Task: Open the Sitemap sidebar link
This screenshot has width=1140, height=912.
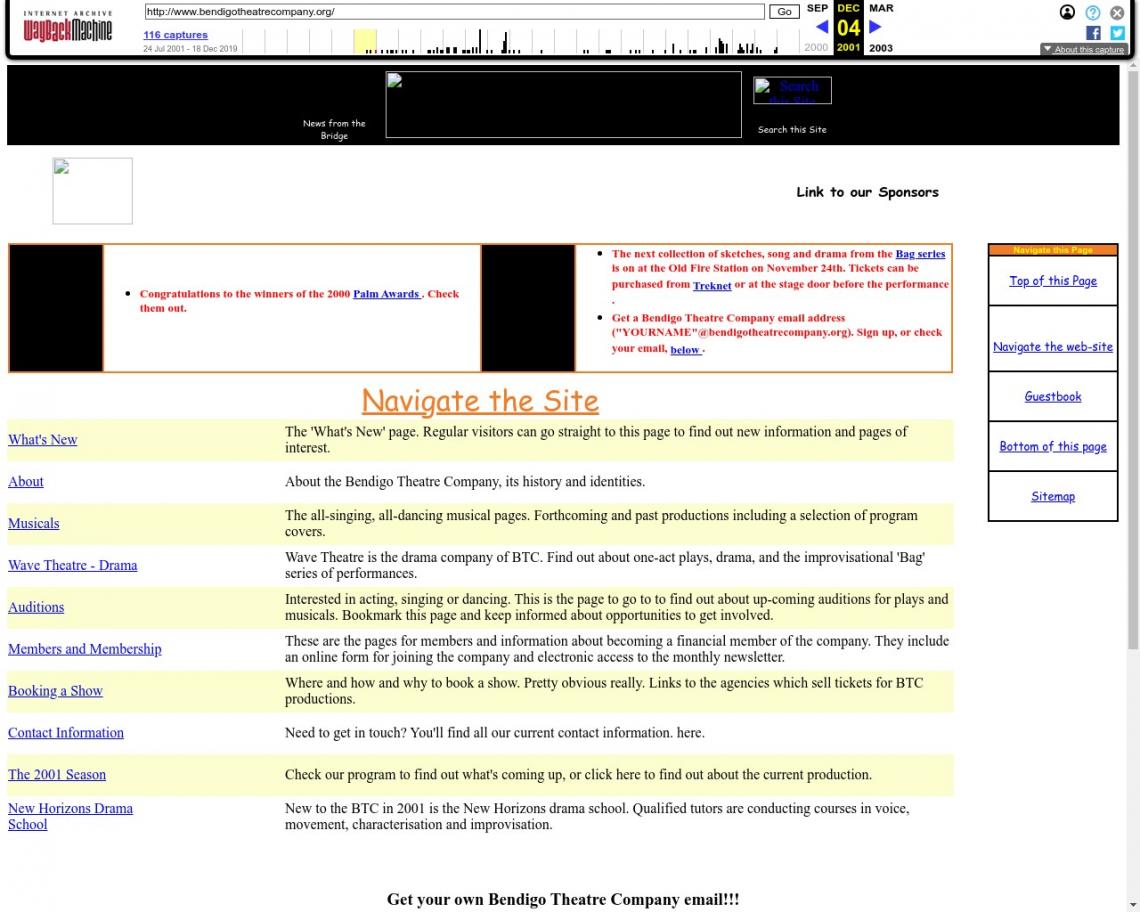Action: click(1053, 497)
